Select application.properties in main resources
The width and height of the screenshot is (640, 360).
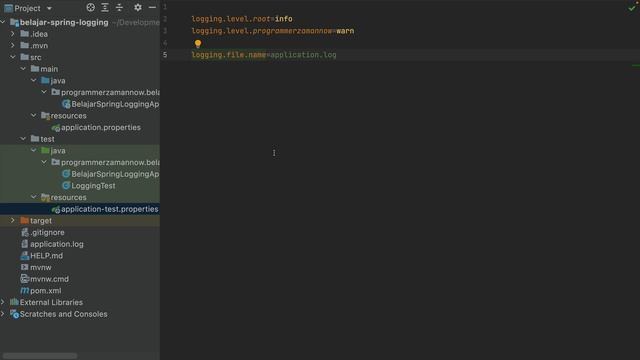pyautogui.click(x=101, y=127)
